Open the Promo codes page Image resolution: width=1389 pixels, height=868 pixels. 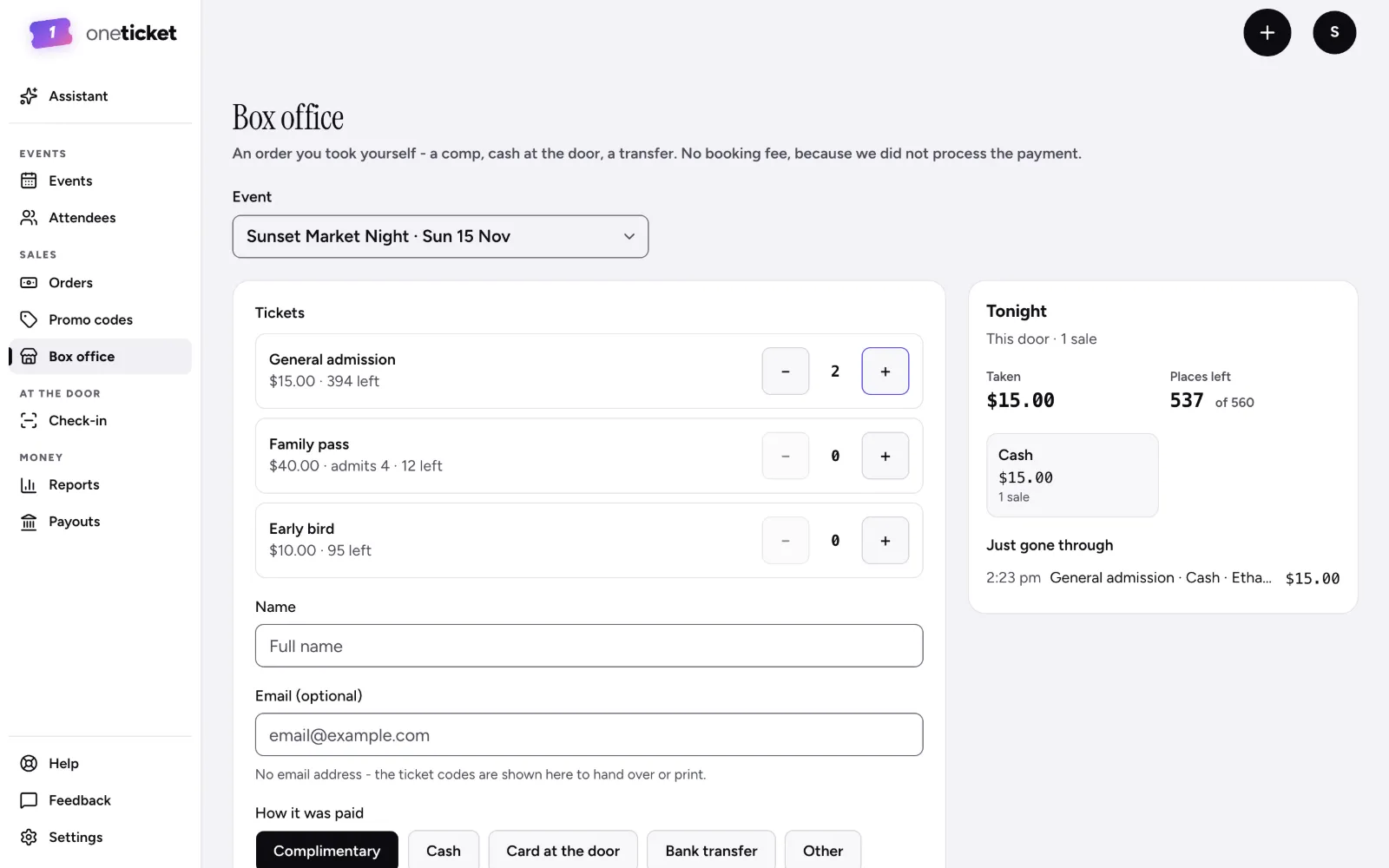click(100, 319)
